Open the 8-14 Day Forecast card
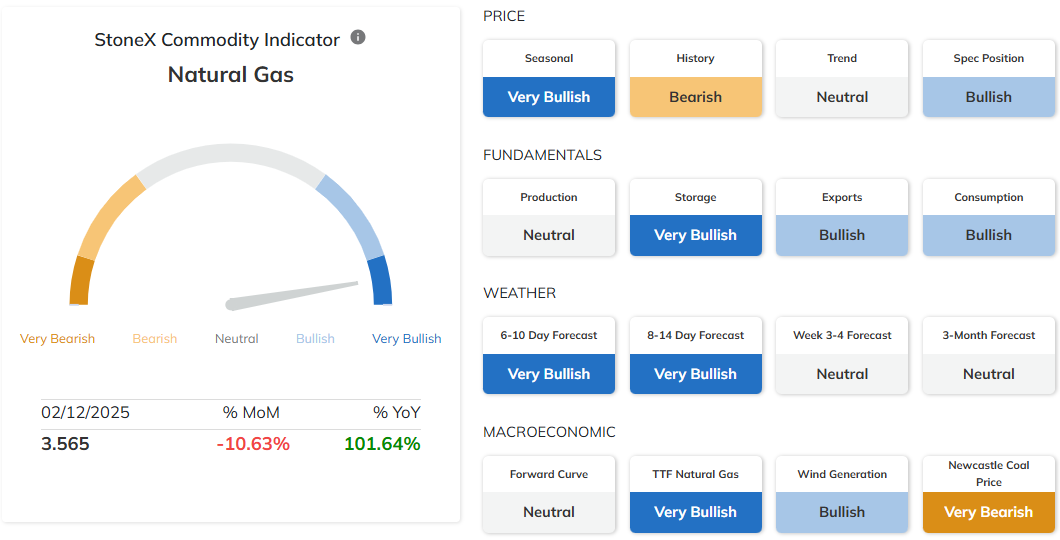1060x540 pixels. coord(696,355)
